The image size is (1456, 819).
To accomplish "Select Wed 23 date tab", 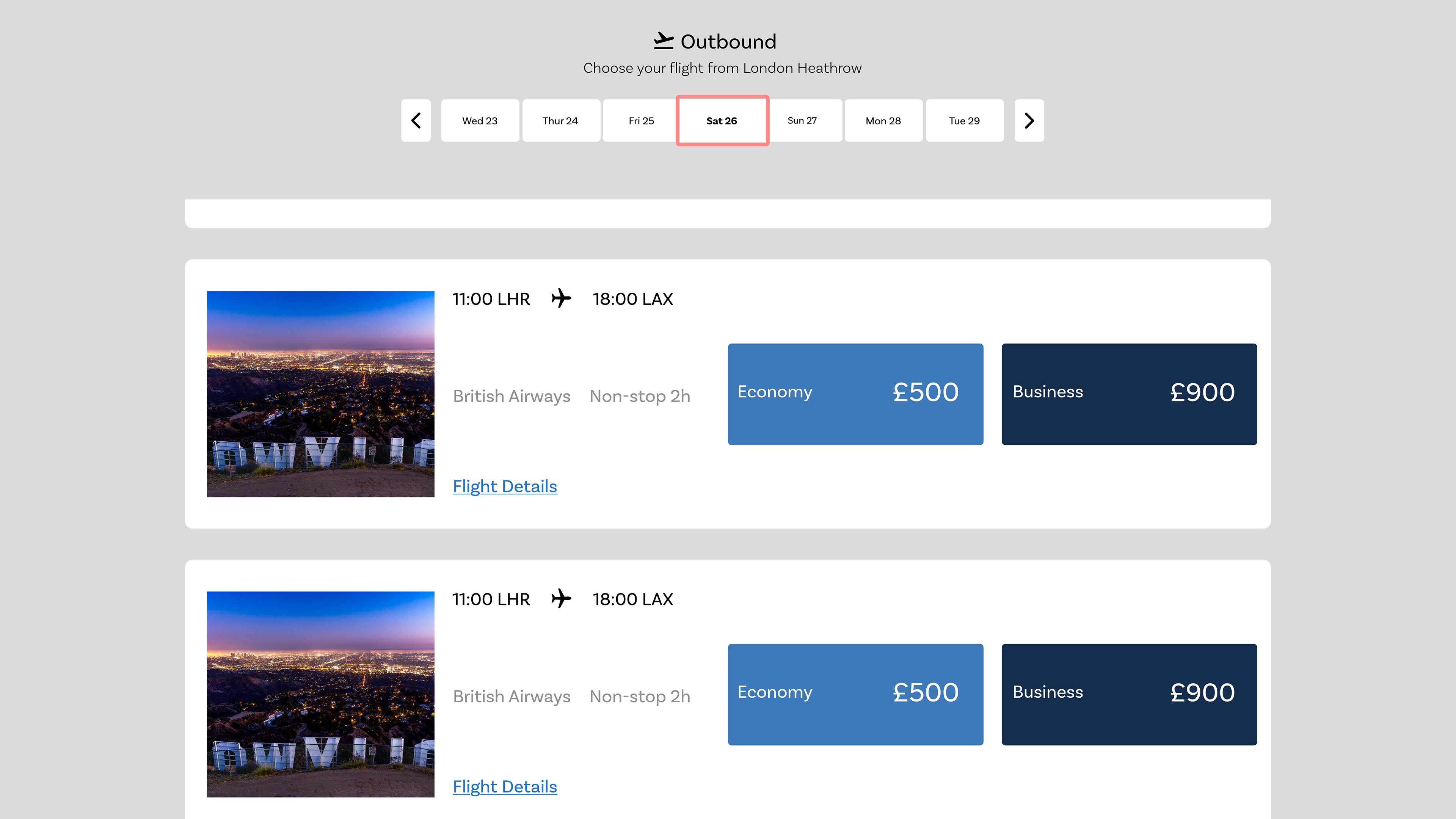I will [x=480, y=121].
